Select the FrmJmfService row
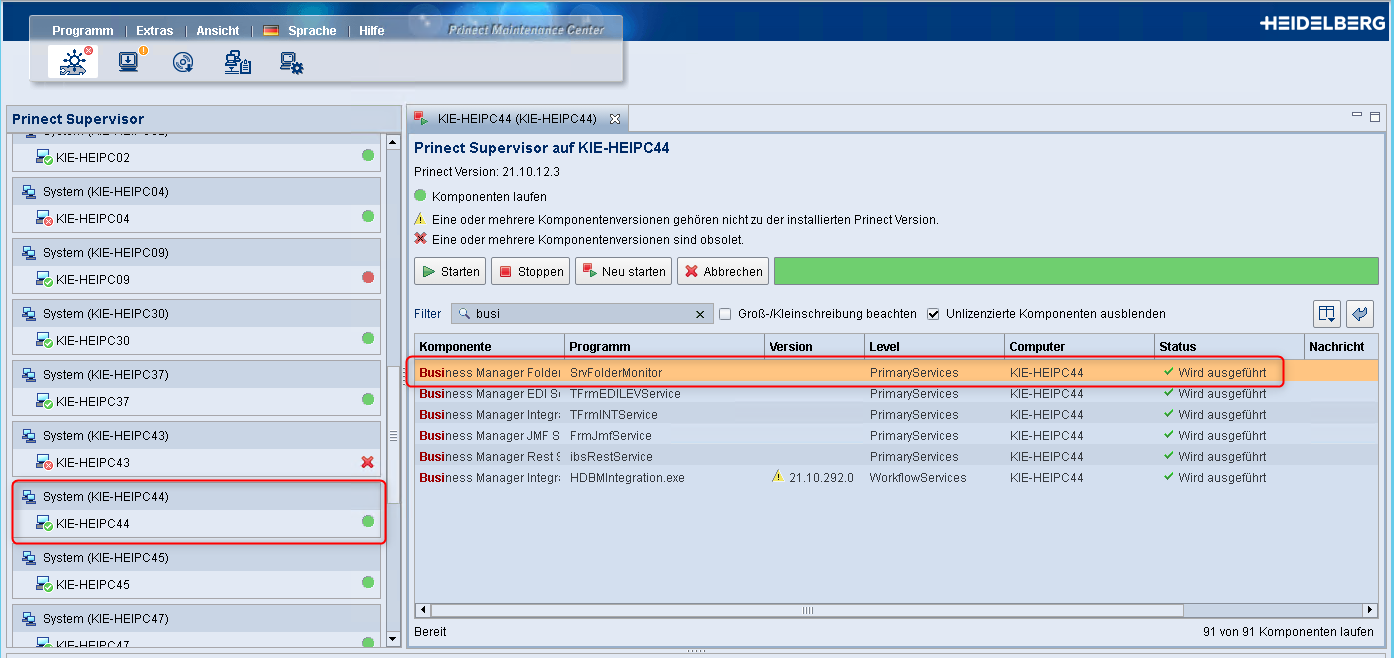The image size is (1394, 658). (x=896, y=436)
